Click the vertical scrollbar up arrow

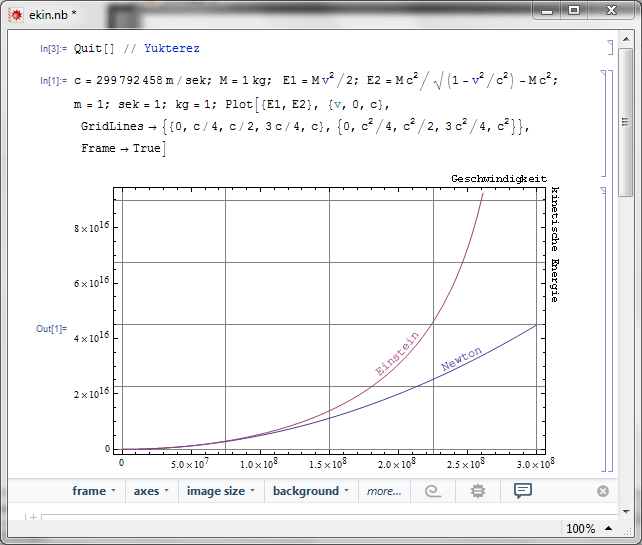point(625,39)
